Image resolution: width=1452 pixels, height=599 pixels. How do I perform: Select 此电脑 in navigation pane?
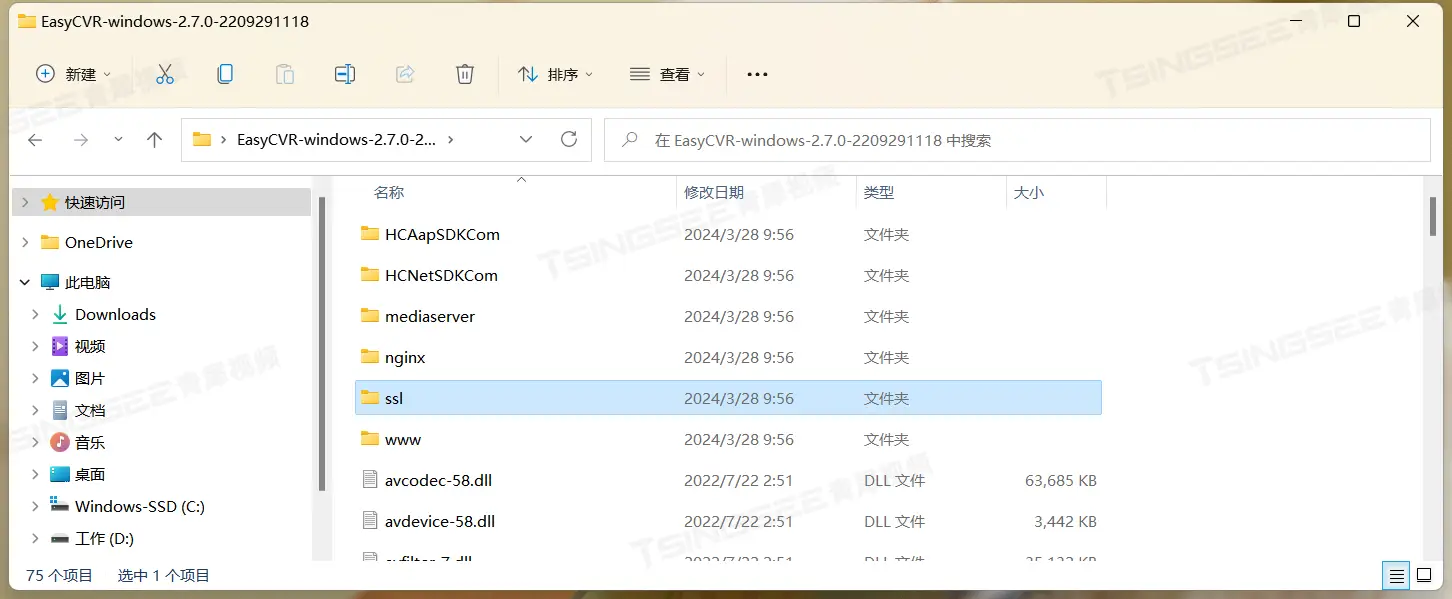(x=88, y=282)
